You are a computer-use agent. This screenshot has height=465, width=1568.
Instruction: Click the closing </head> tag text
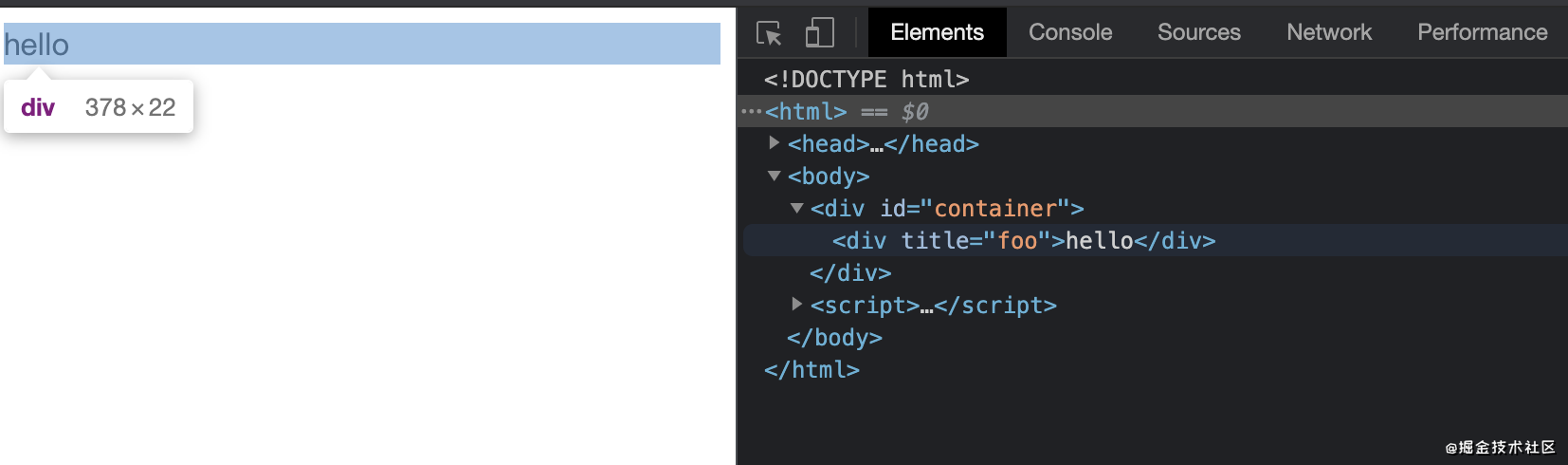tap(931, 143)
